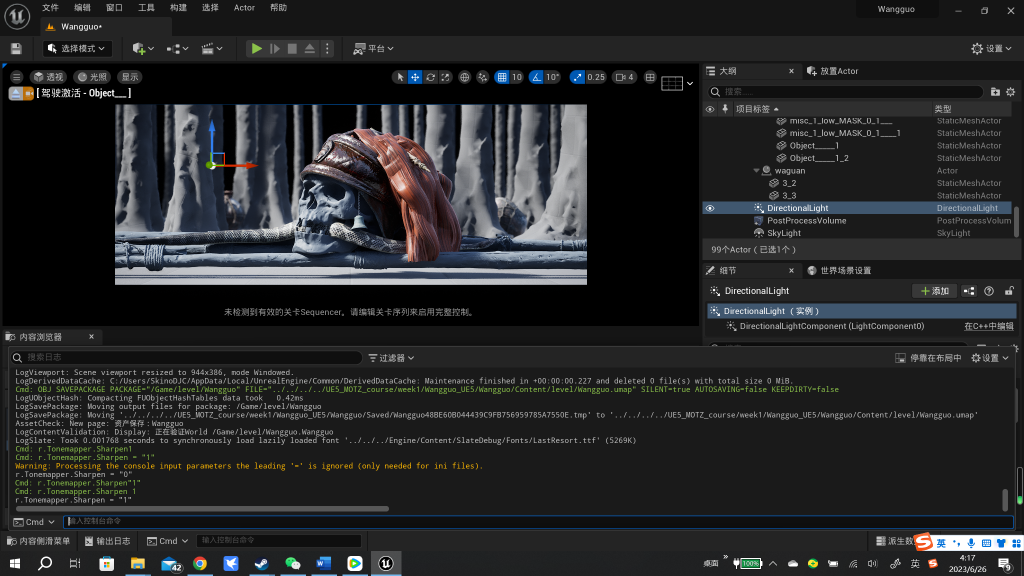Open outliner settings gear
The height and width of the screenshot is (576, 1024).
click(1010, 92)
